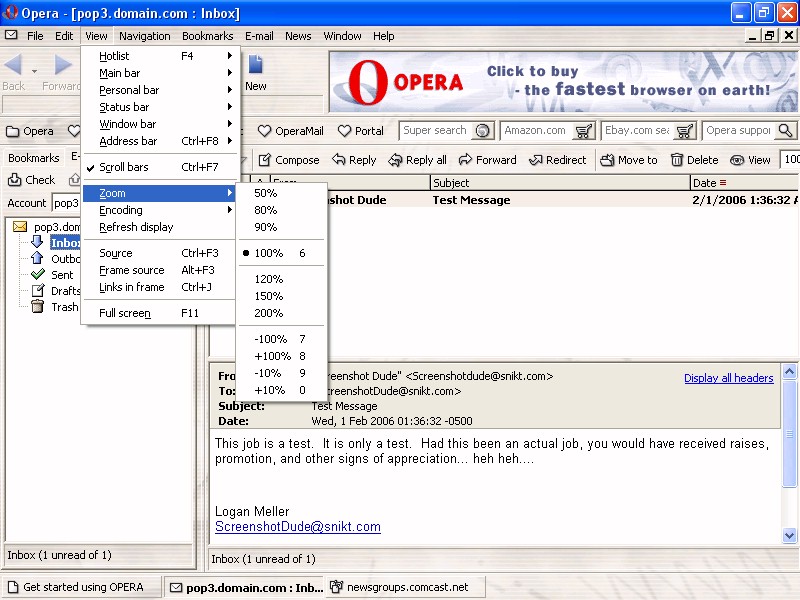Click the Amazon.com shopping cart icon
Viewport: 800px width, 600px height.
click(x=583, y=131)
